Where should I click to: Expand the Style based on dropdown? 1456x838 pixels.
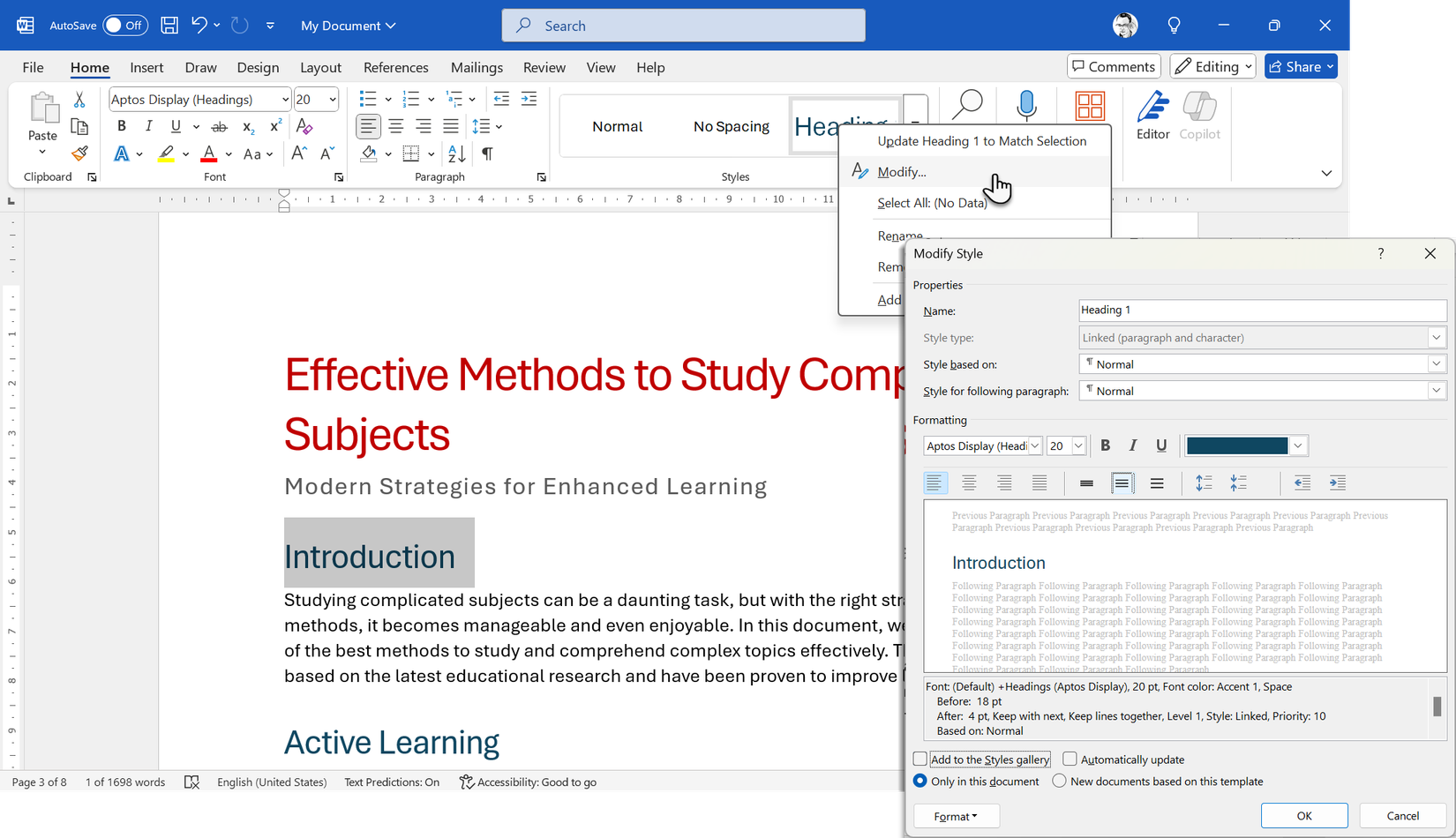point(1436,364)
